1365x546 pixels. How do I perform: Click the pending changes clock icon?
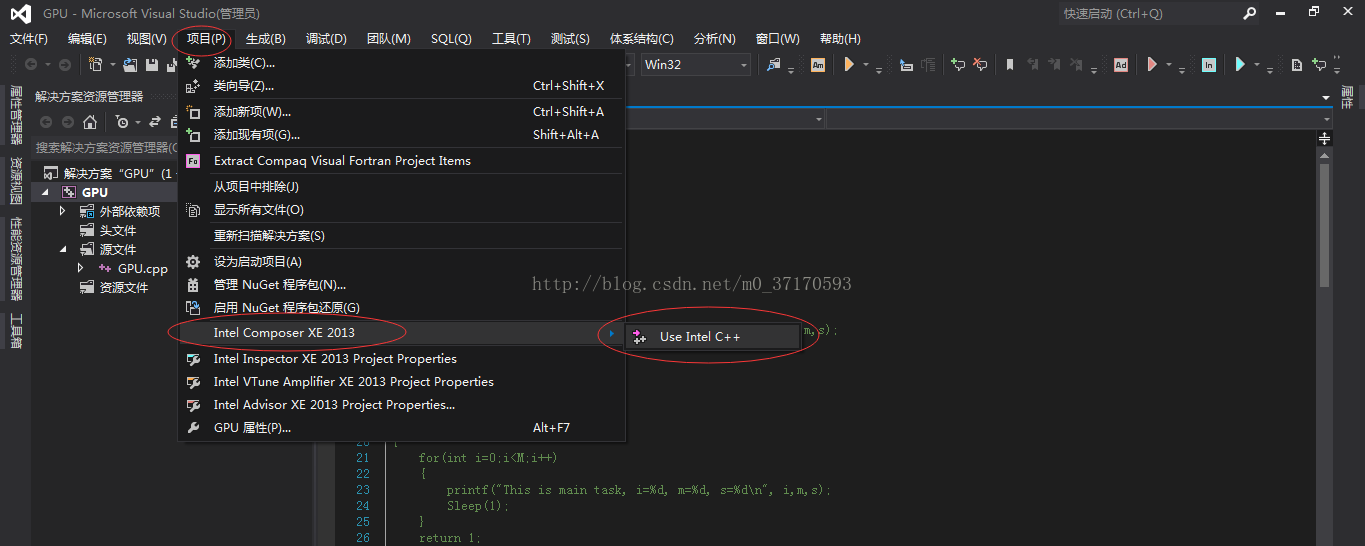click(122, 122)
